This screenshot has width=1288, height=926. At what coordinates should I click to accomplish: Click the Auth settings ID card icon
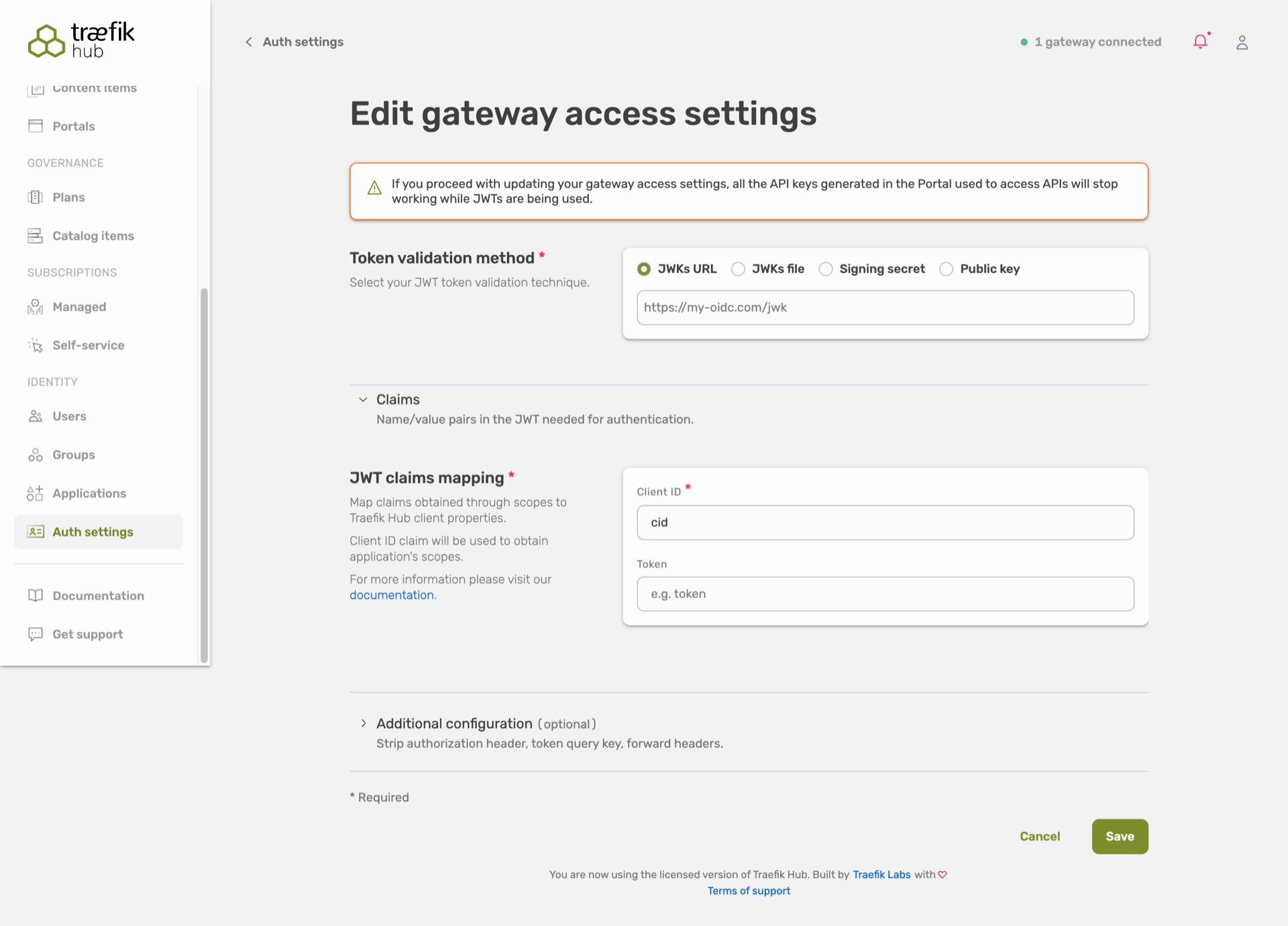click(36, 531)
